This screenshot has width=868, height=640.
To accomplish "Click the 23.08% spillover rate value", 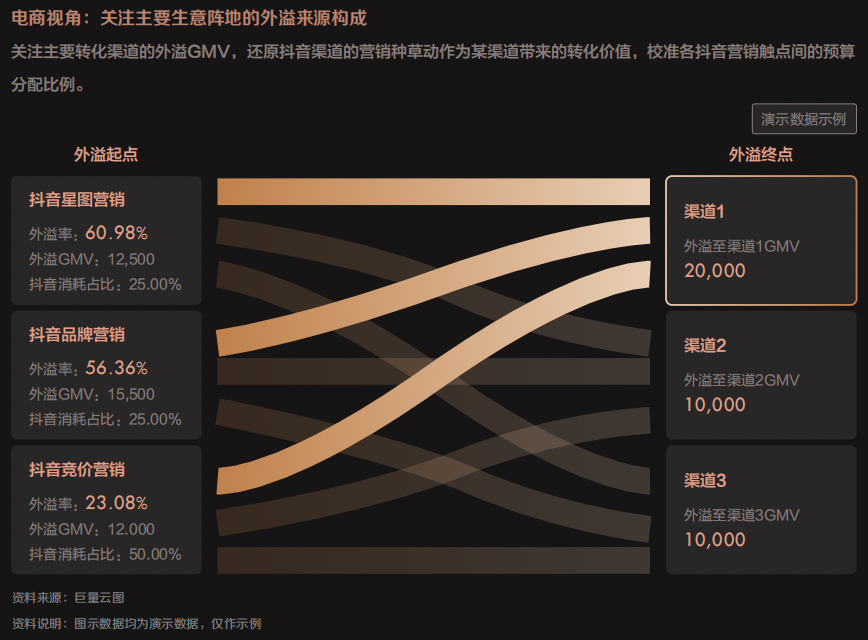I will 116,503.
